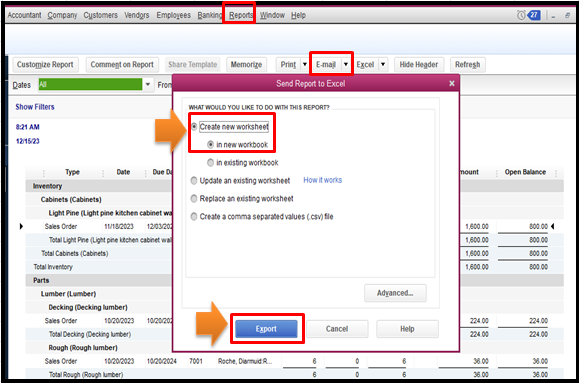579x383 pixels.
Task: Open the Dates range dropdown
Action: pyautogui.click(x=148, y=85)
